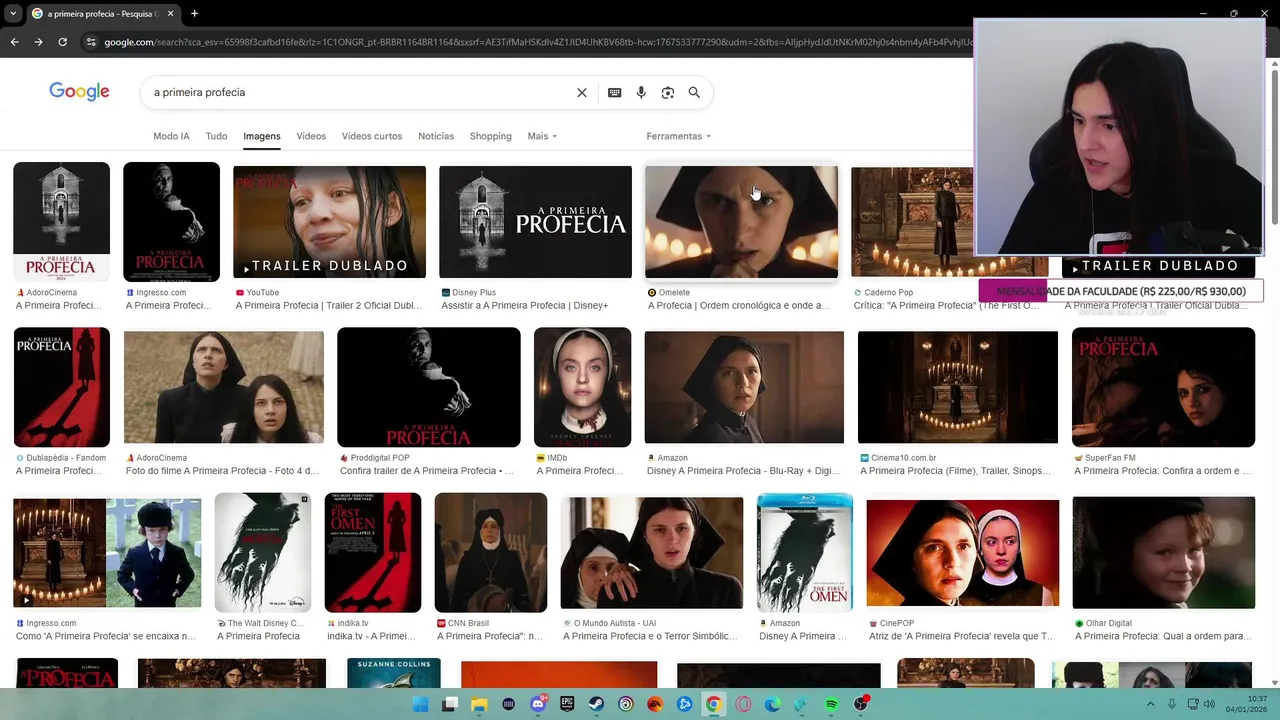
Task: Go back with the browser back arrow
Action: pyautogui.click(x=14, y=42)
